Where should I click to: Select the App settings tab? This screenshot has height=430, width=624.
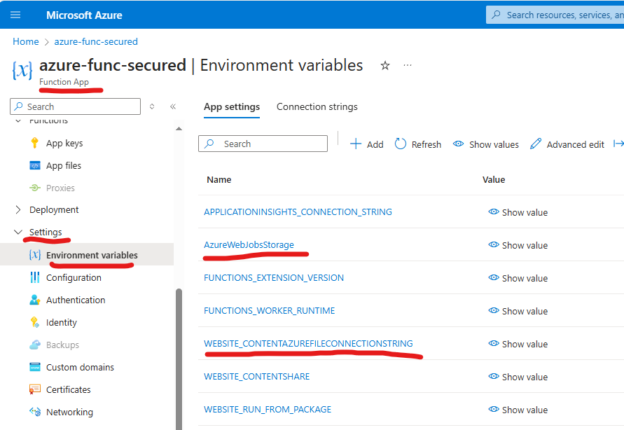point(231,107)
